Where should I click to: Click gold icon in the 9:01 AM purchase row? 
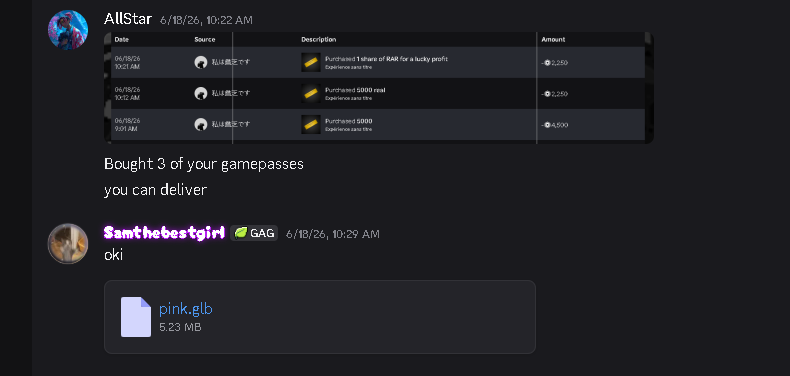(311, 124)
